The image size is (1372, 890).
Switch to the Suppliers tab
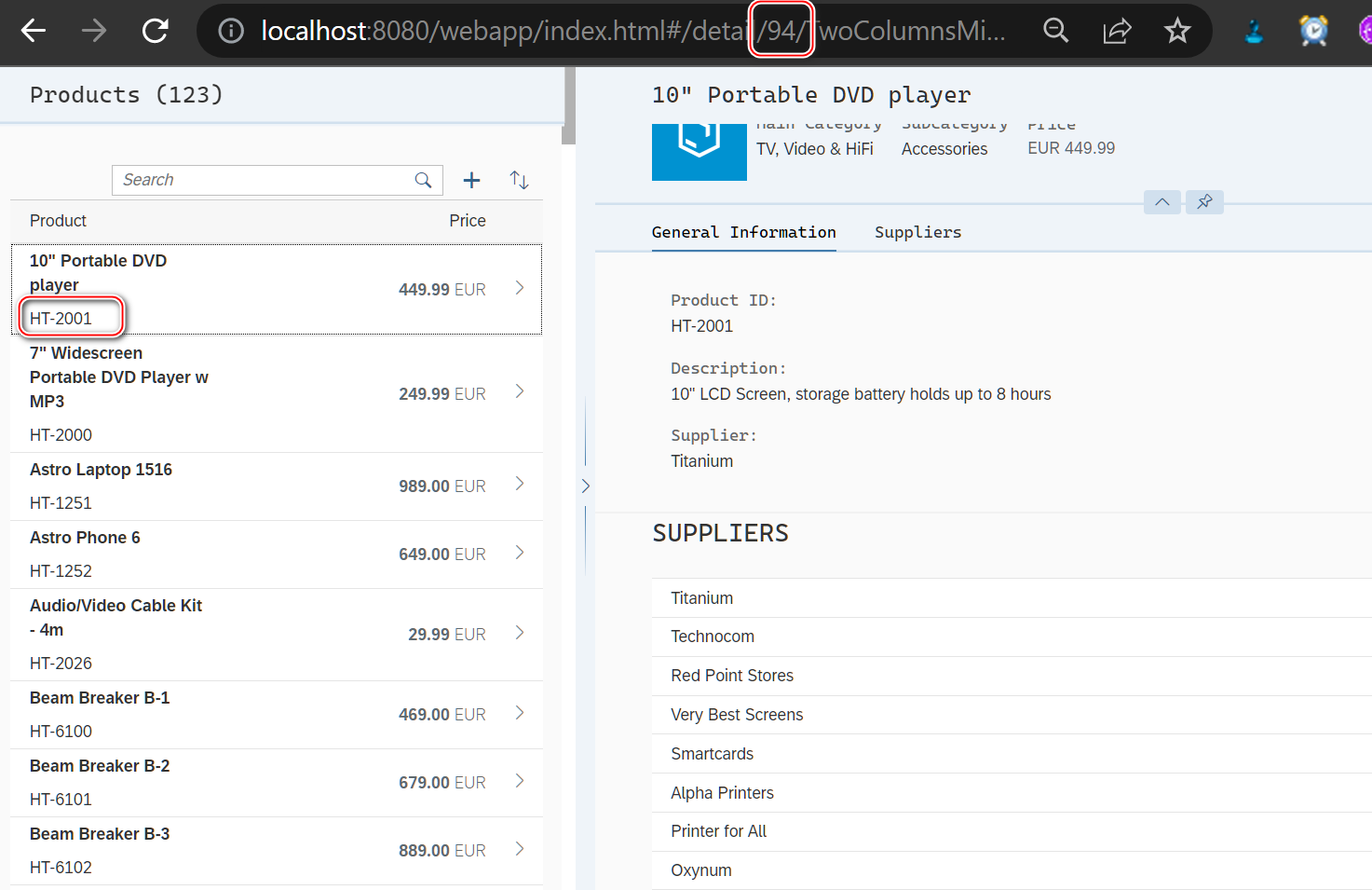[x=917, y=232]
